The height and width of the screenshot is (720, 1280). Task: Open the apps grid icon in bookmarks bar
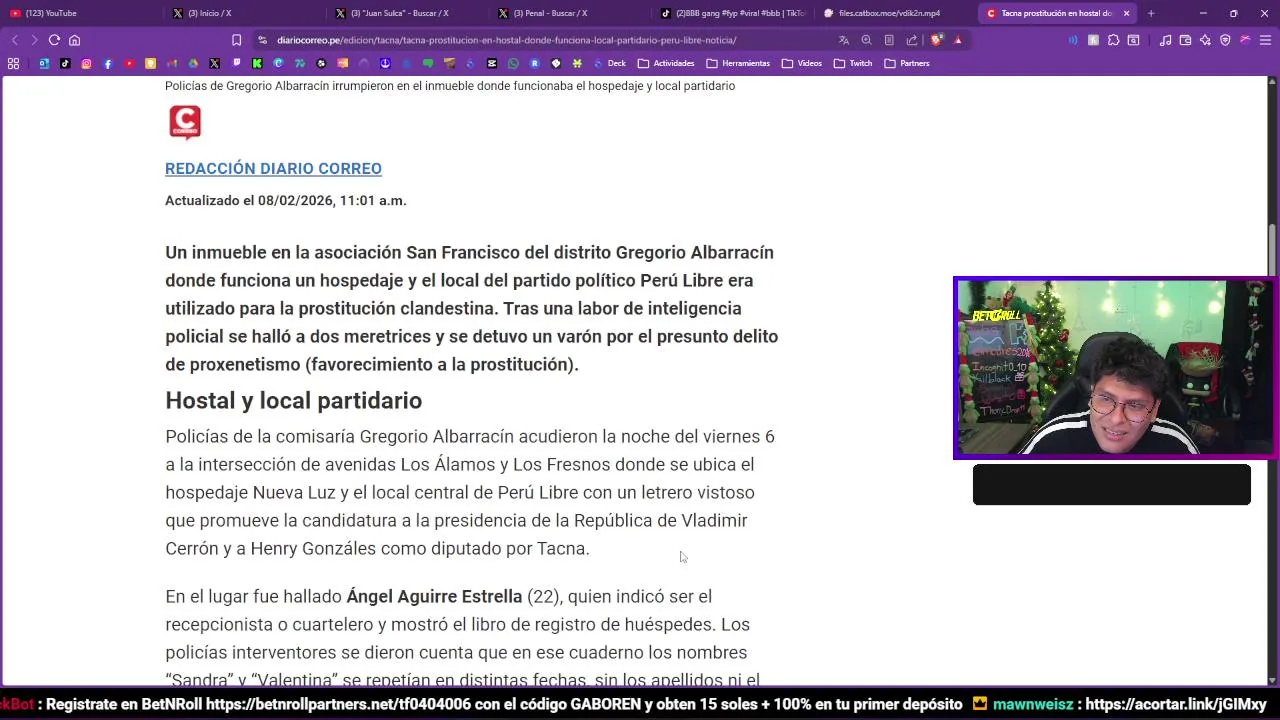[x=13, y=63]
